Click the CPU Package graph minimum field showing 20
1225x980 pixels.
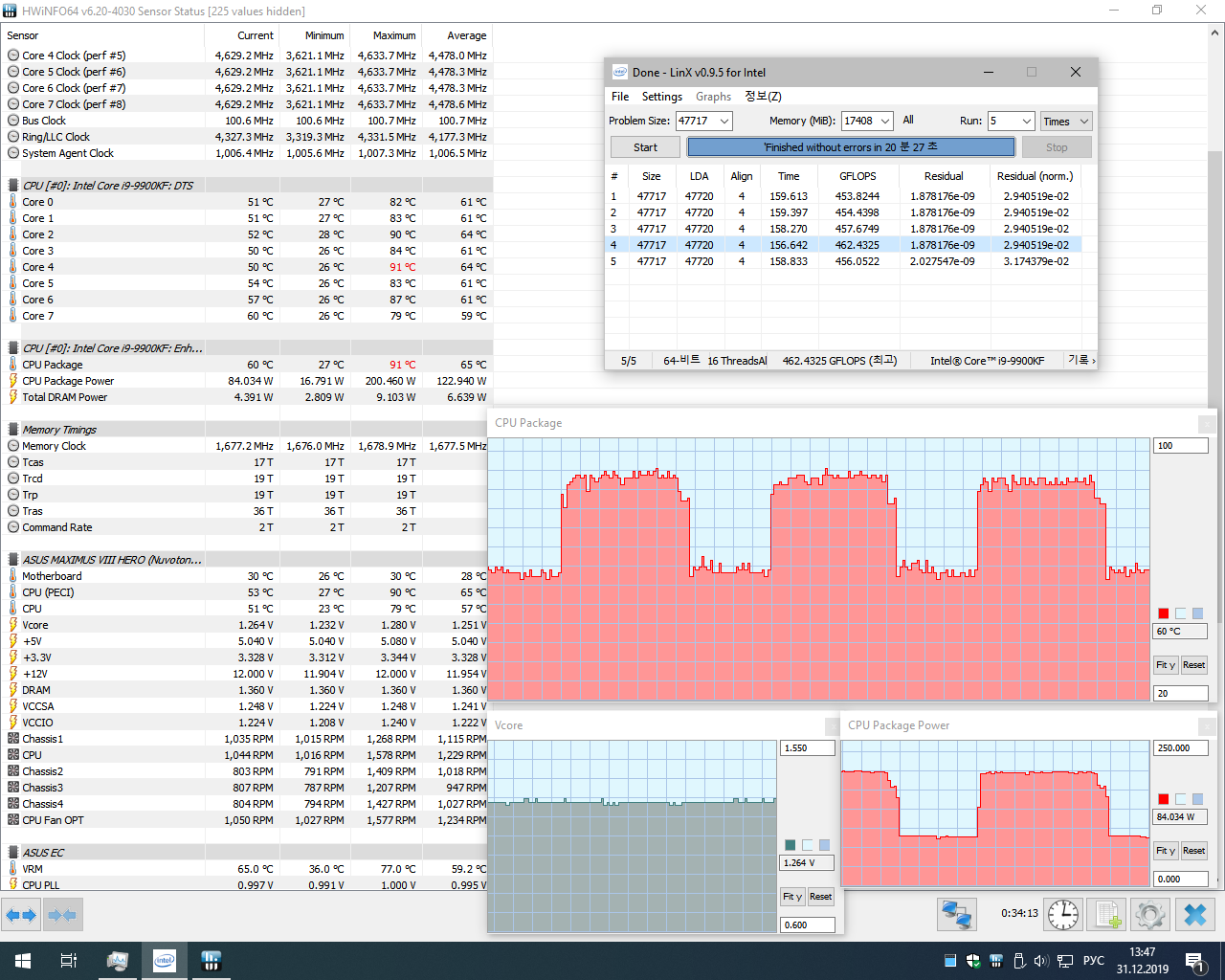tap(1181, 694)
